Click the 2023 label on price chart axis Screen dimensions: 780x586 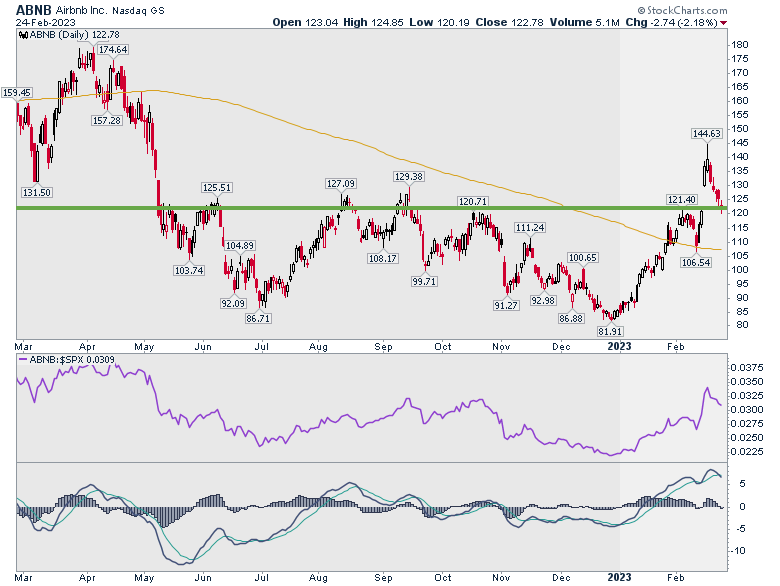pyautogui.click(x=620, y=346)
